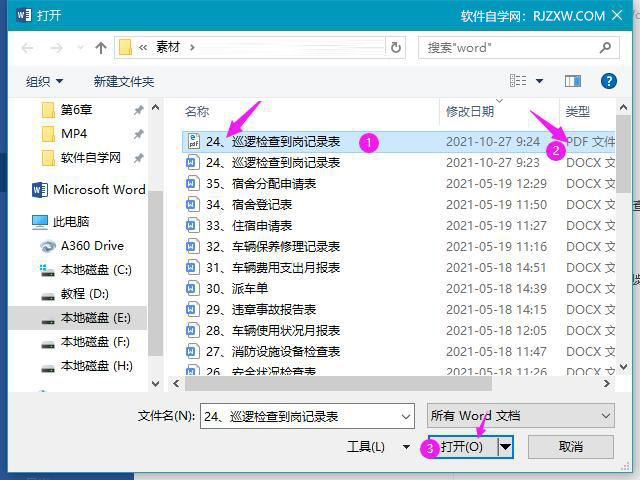The width and height of the screenshot is (640, 480).
Task: Navigate up one folder level
Action: (101, 48)
